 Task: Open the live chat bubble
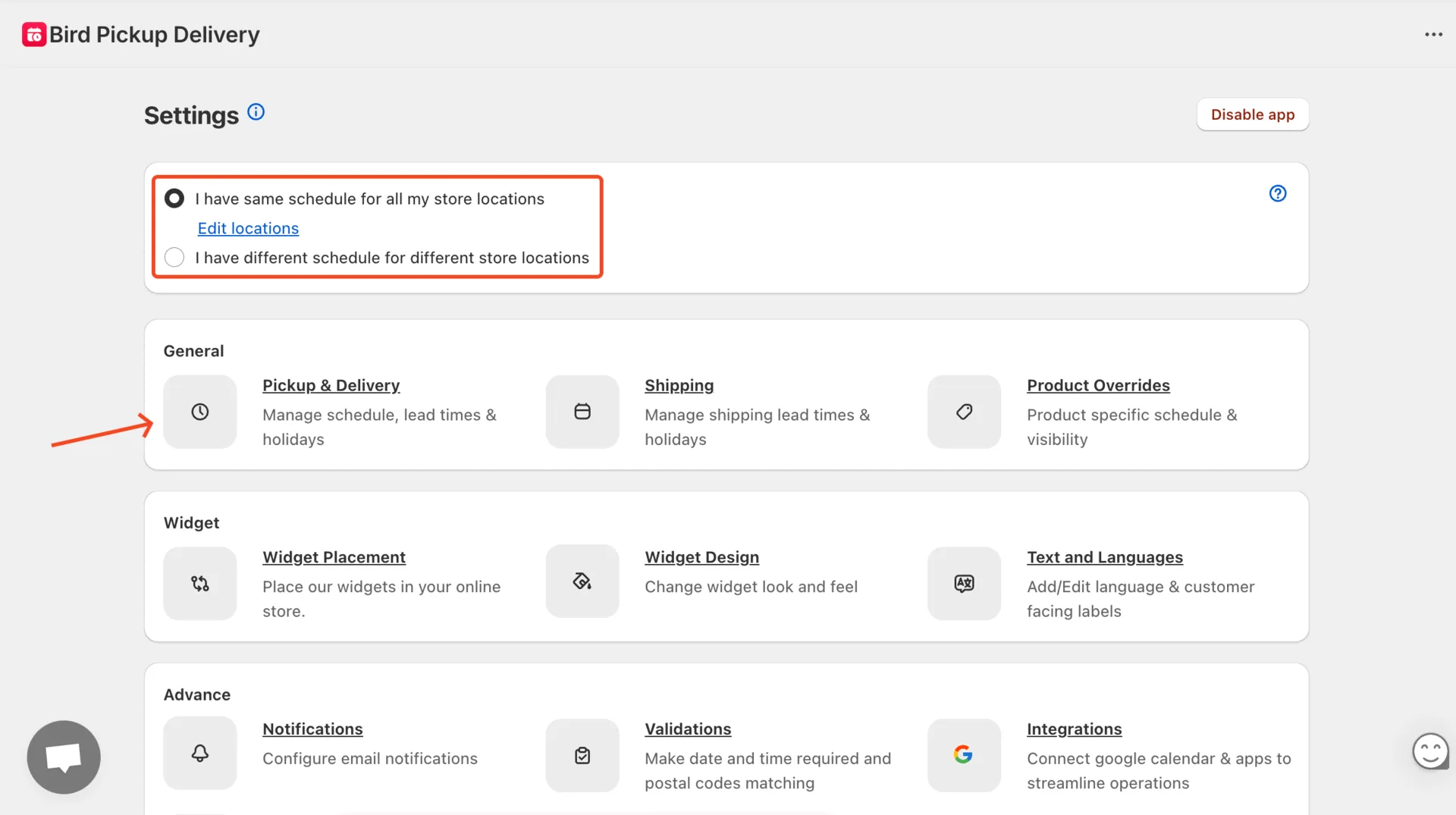pos(64,757)
